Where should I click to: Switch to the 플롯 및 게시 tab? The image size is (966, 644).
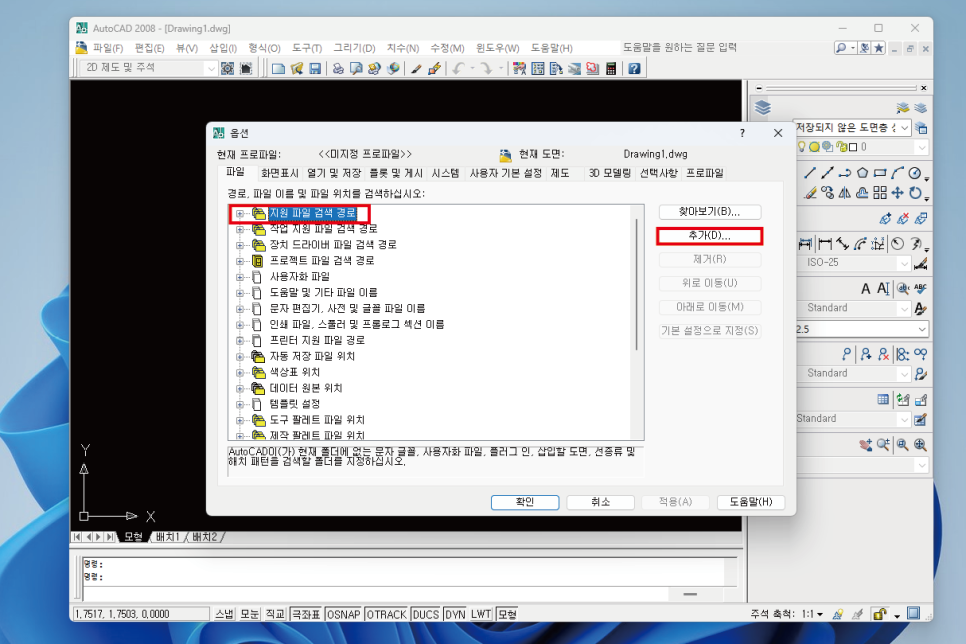coord(396,174)
